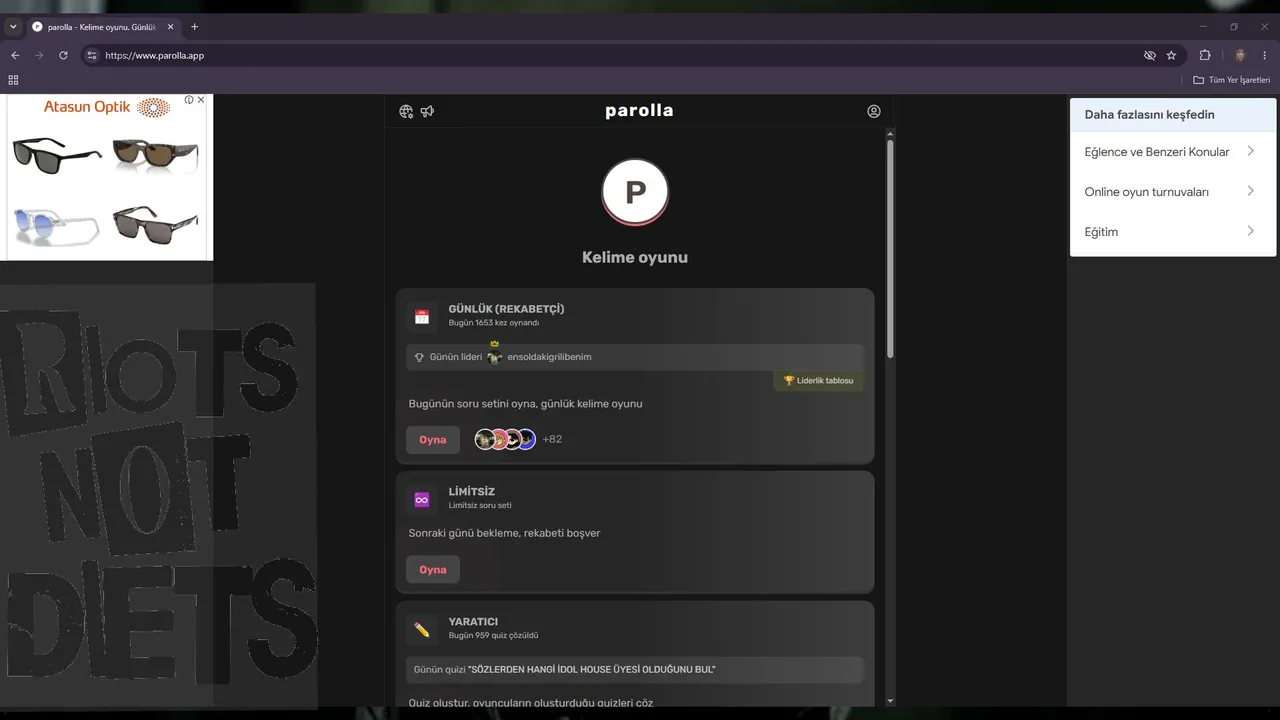Viewport: 1280px width, 720px height.
Task: Click Sonraki günü bekleme, rekabeti boşver text
Action: (x=504, y=533)
